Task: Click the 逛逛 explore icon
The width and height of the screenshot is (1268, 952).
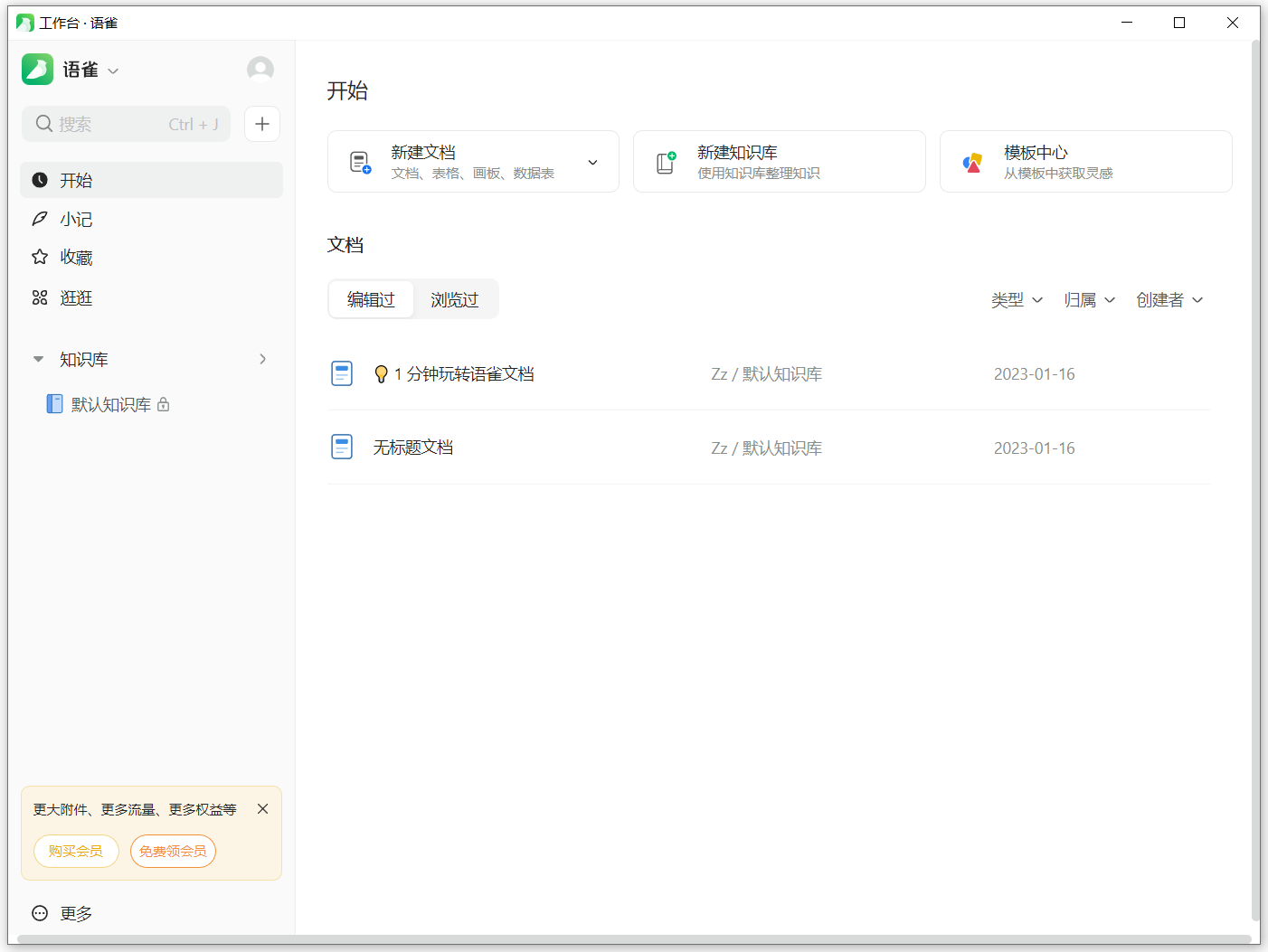Action: (x=40, y=297)
